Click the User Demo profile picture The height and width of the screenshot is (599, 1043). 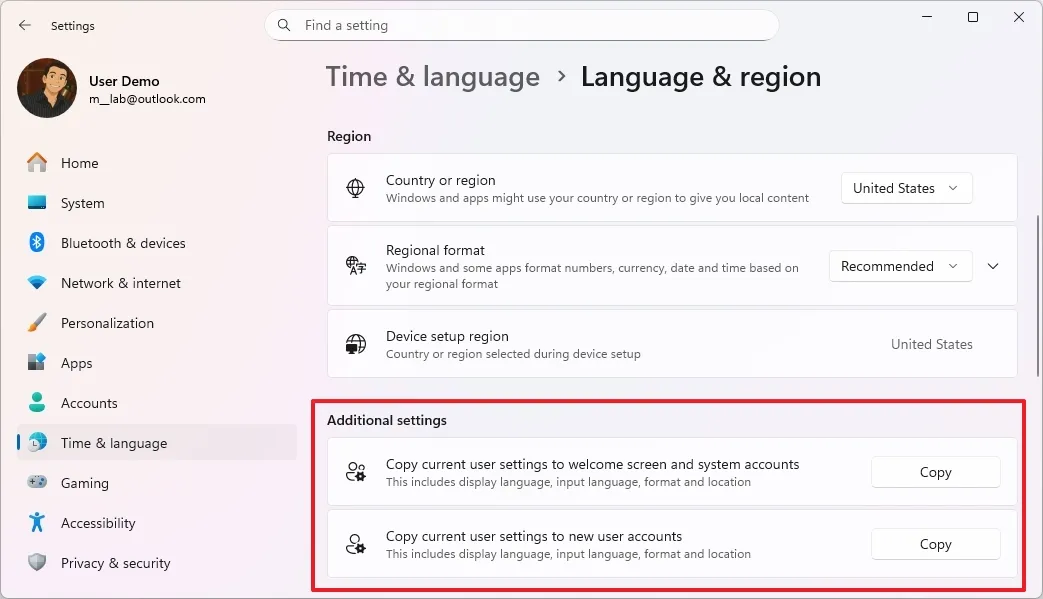point(47,88)
